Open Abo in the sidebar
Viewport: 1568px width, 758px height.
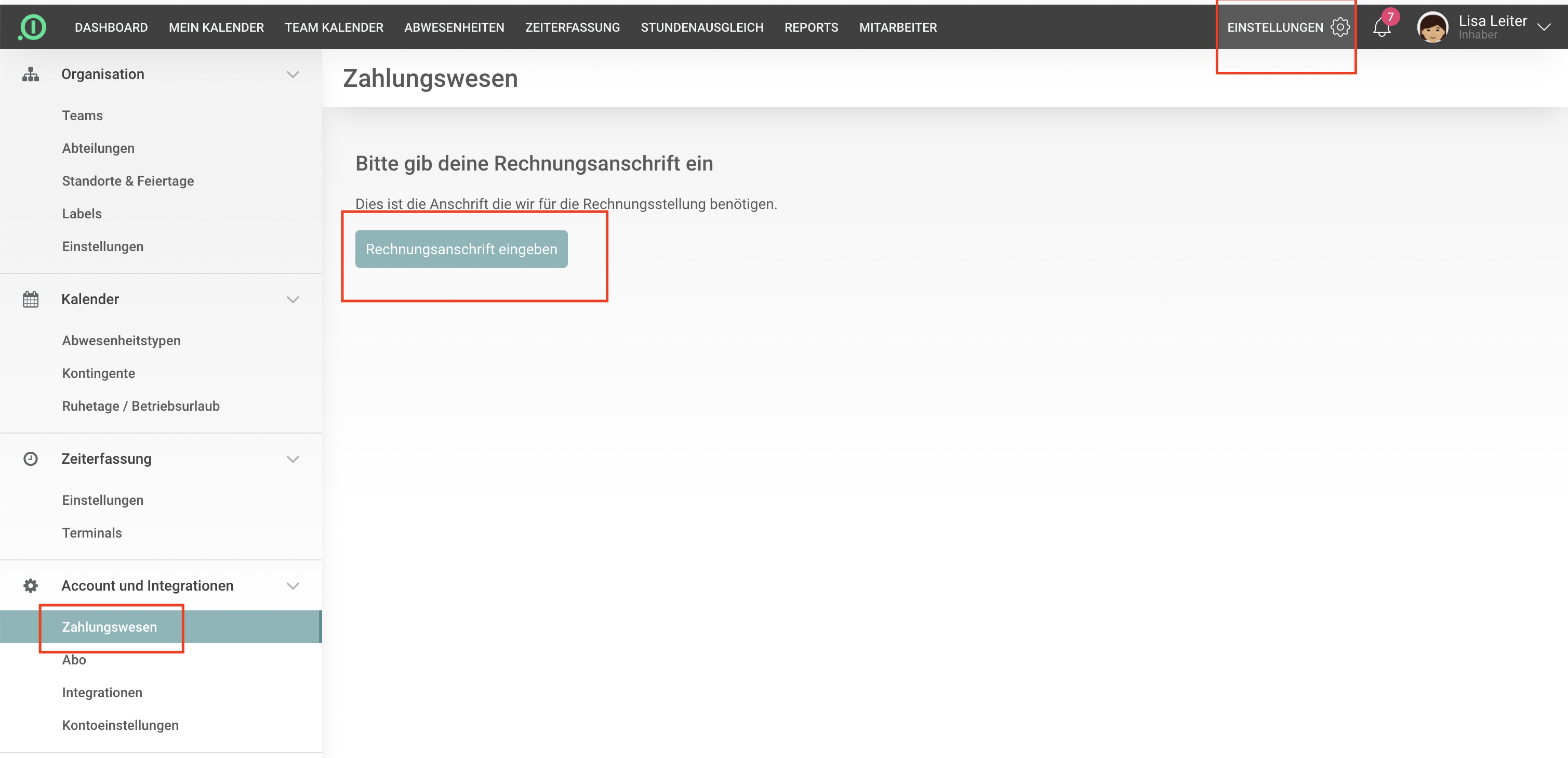coord(74,660)
